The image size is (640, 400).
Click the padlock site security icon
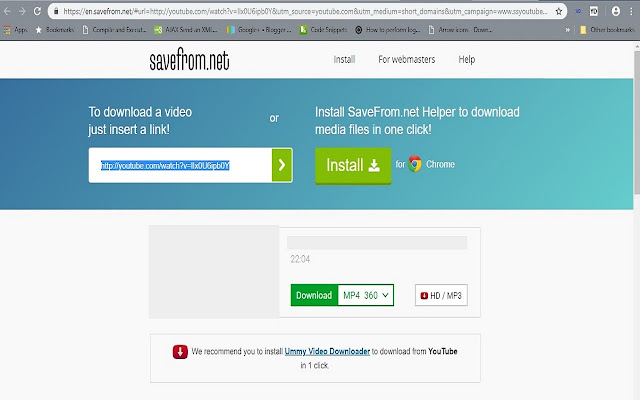pos(56,11)
